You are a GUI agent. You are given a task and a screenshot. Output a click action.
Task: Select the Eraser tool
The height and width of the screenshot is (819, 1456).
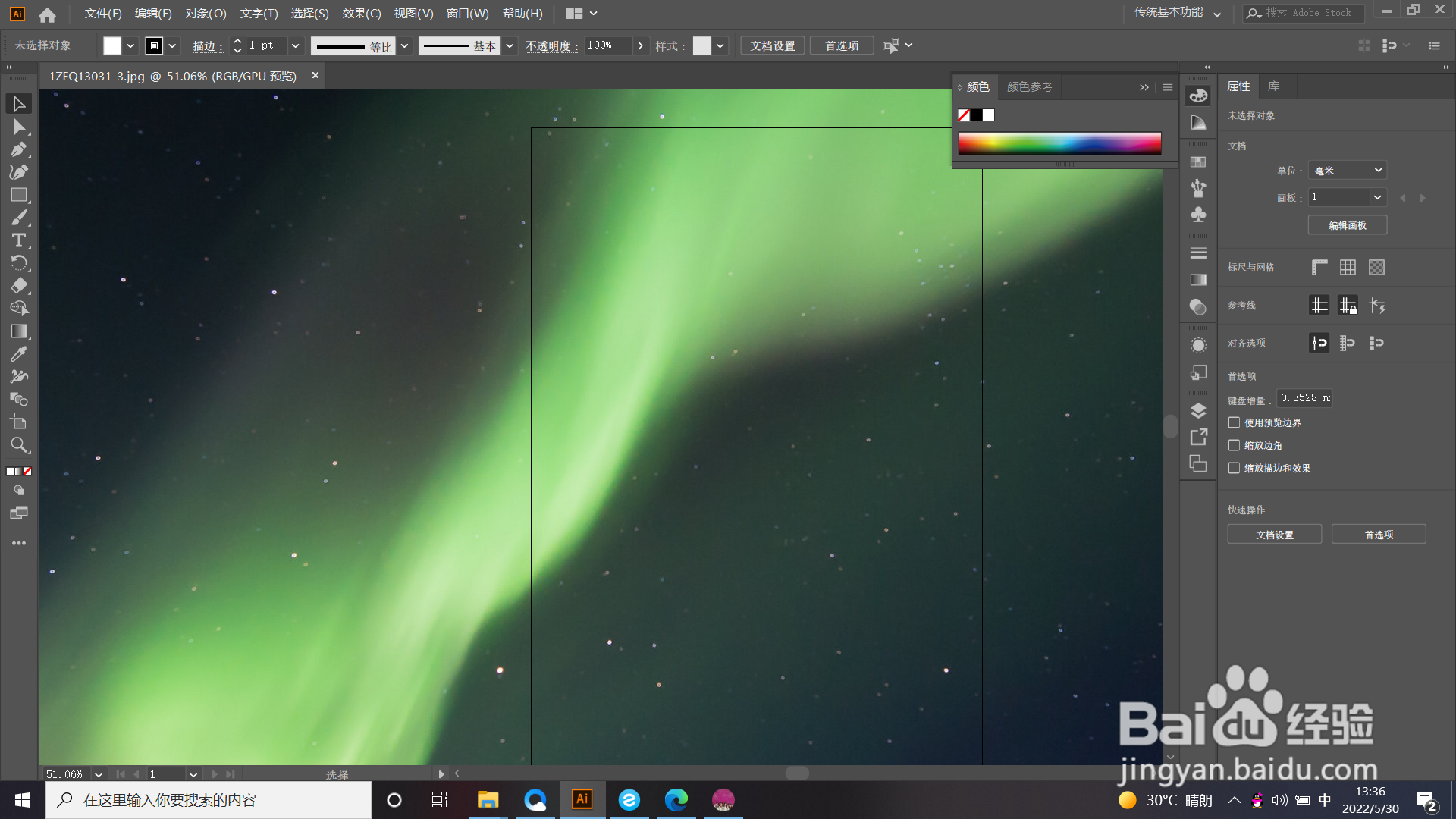[x=19, y=286]
